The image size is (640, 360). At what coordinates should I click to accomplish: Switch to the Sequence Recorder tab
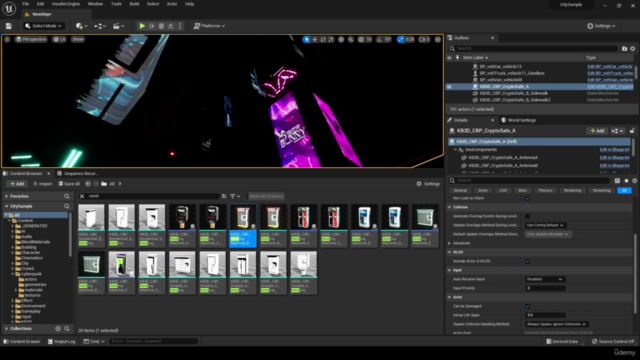(x=78, y=173)
